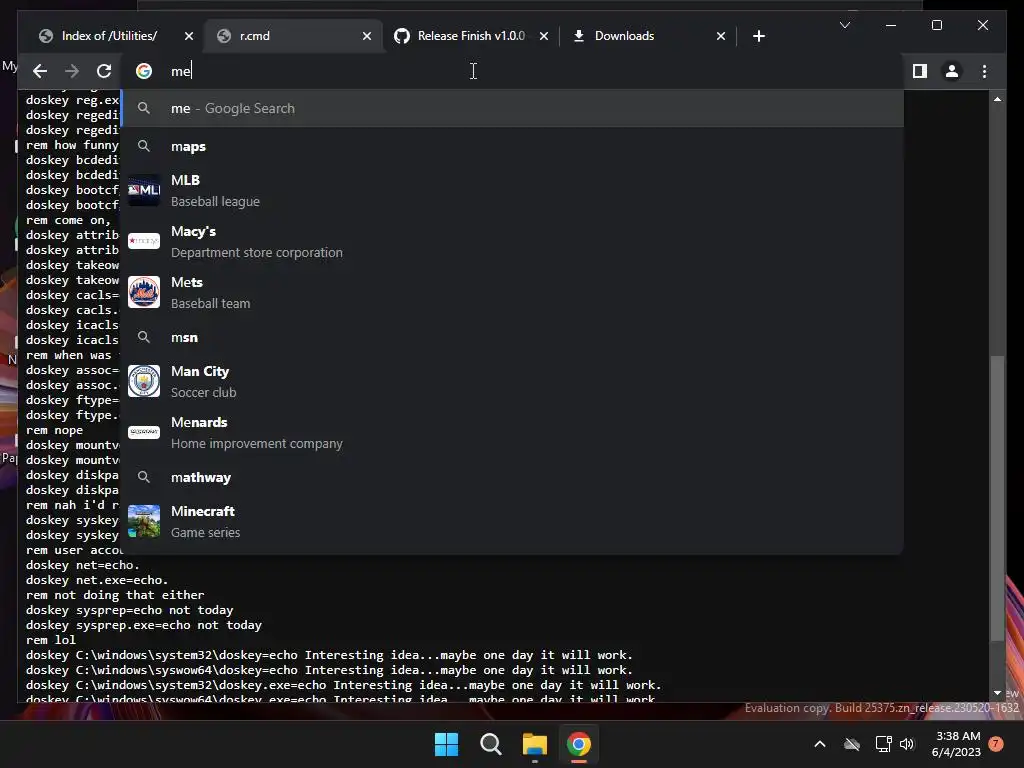Click the Minecraft image thumbnail

[144, 521]
